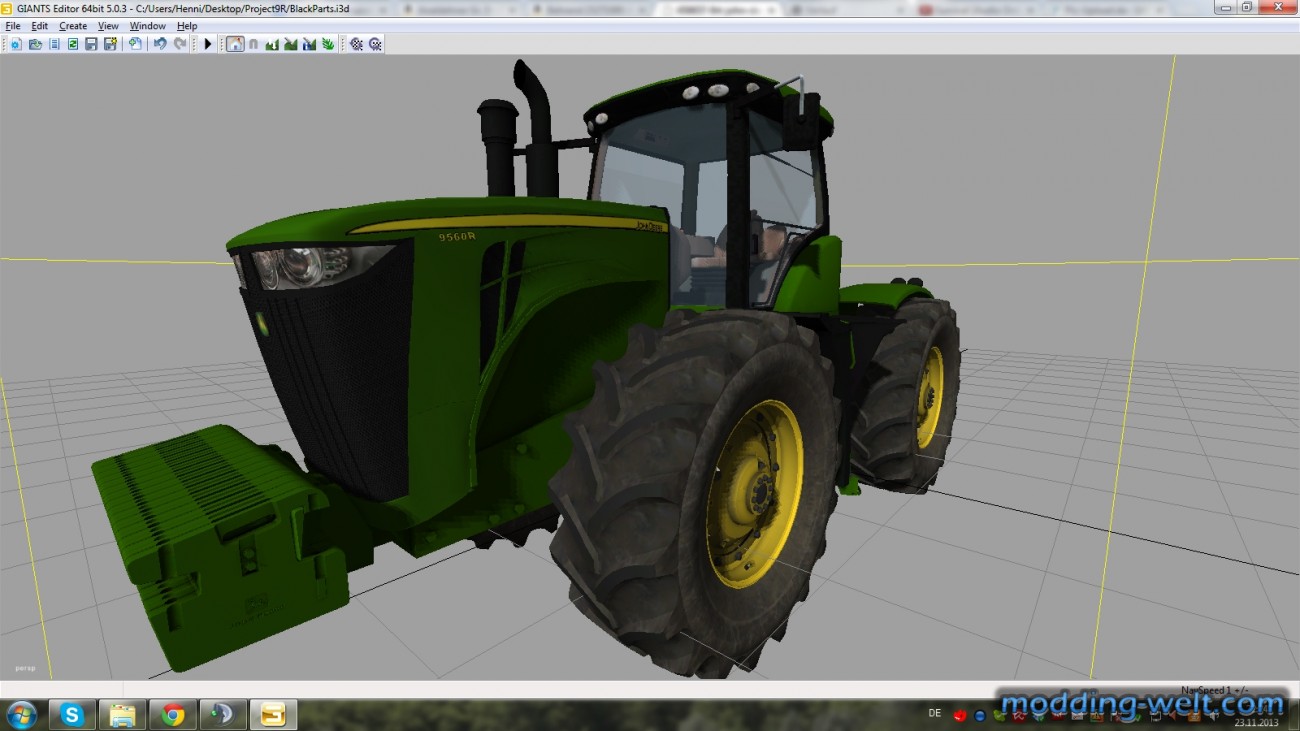
Task: Save the scene with floppy disk icon
Action: tap(91, 44)
